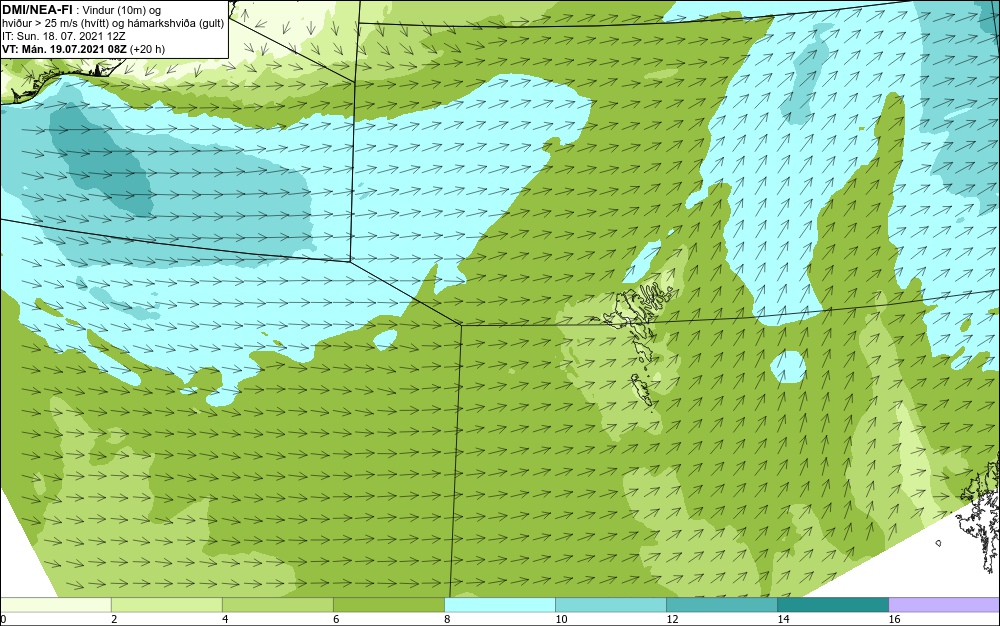Click the "hámarkshviða (gult)" text in the header
1000x626 pixels.
(x=177, y=23)
